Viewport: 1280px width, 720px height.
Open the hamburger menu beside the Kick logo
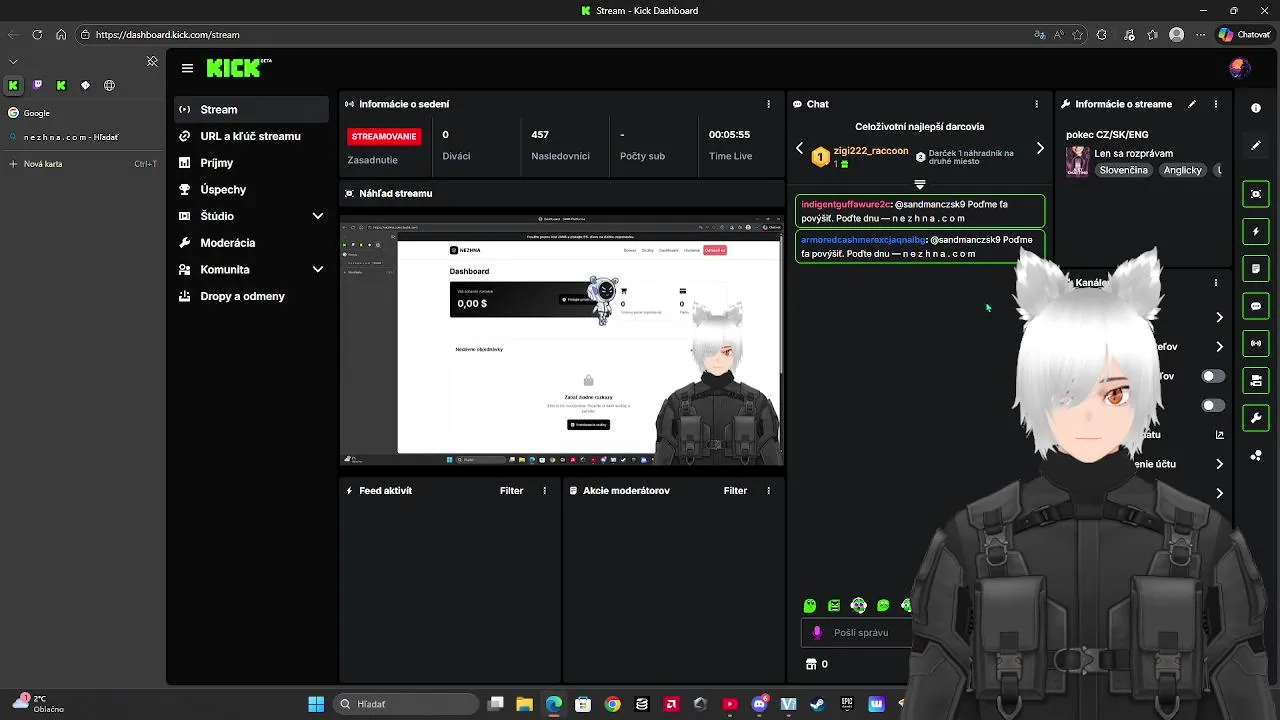click(x=187, y=68)
